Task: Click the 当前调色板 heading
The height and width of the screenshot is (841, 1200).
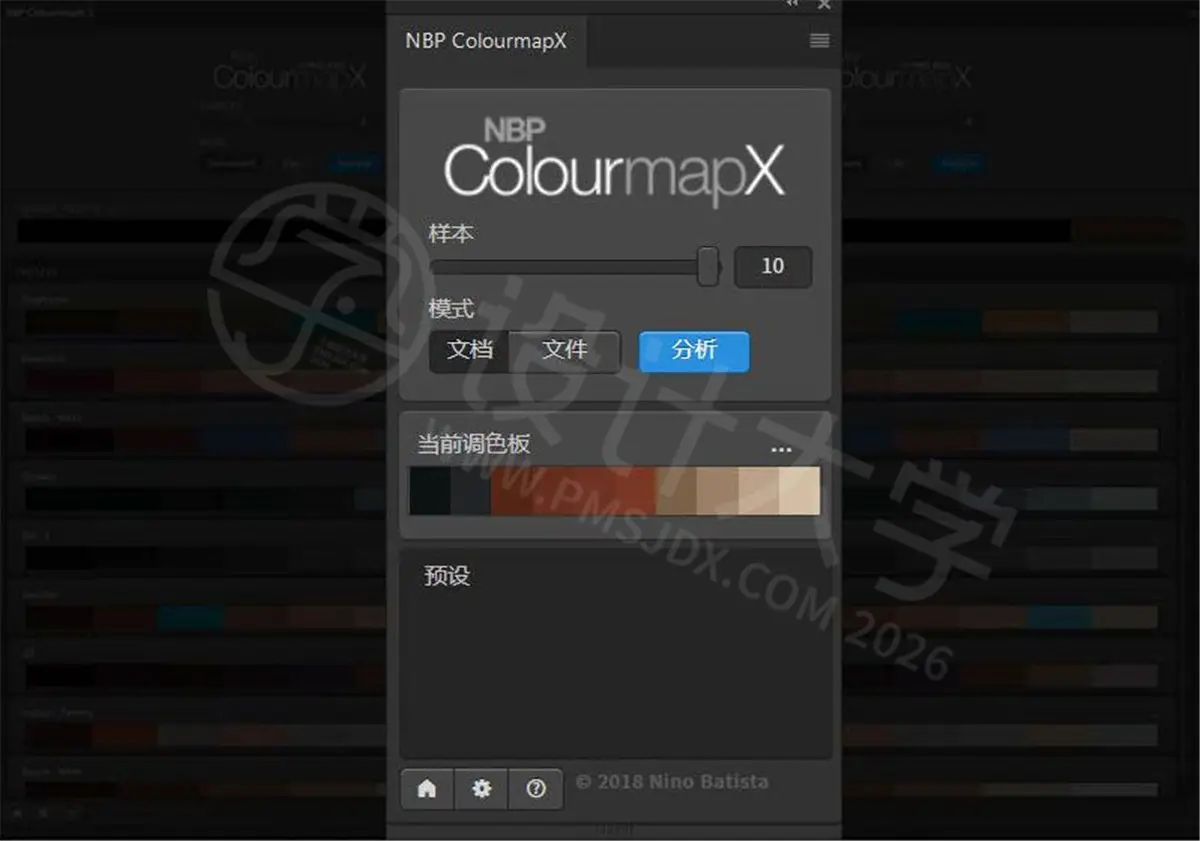Action: point(474,444)
